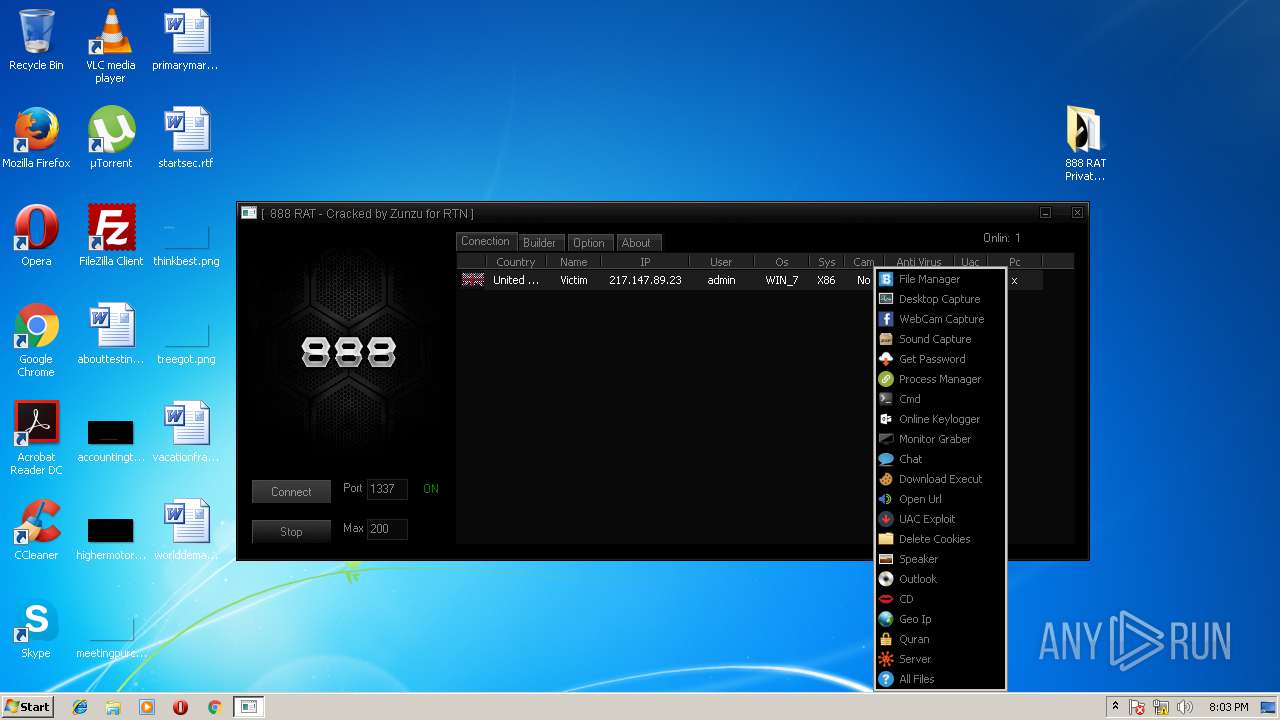Click the µTorrent desktop icon
Screen dimensions: 1280x720
tap(111, 138)
